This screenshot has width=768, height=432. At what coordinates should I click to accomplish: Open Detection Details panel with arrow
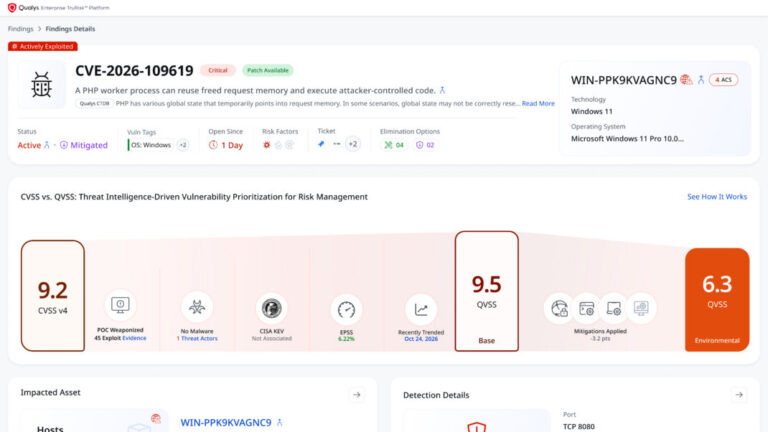(x=739, y=394)
